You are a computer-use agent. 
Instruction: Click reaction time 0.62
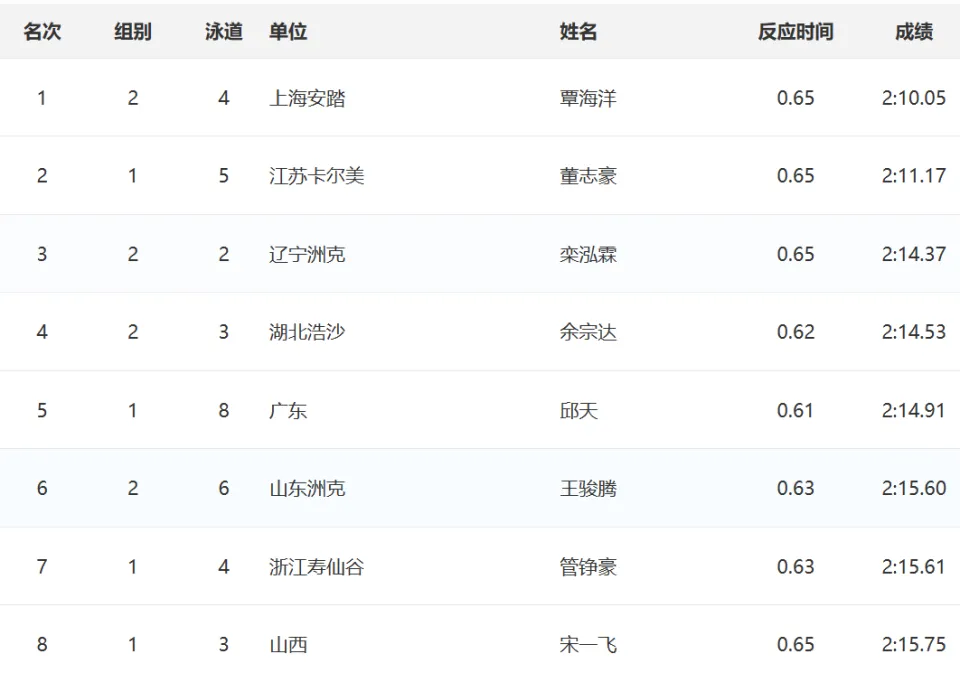tap(795, 332)
